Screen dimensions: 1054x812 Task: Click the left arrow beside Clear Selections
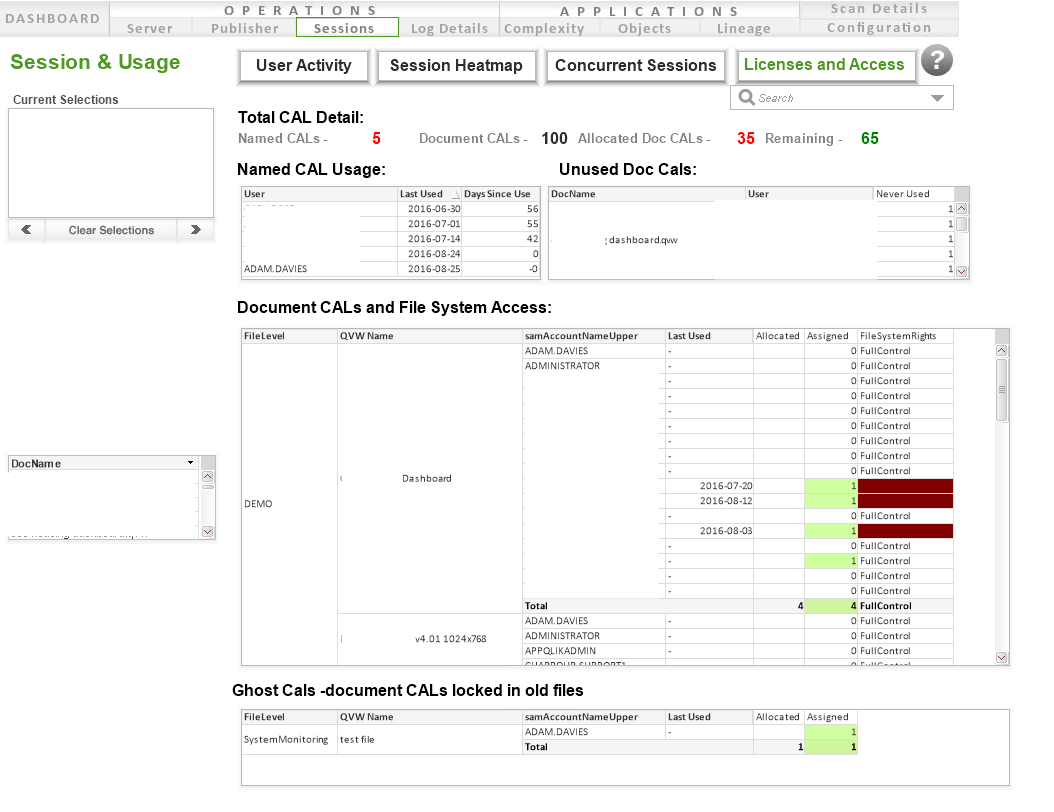(26, 229)
